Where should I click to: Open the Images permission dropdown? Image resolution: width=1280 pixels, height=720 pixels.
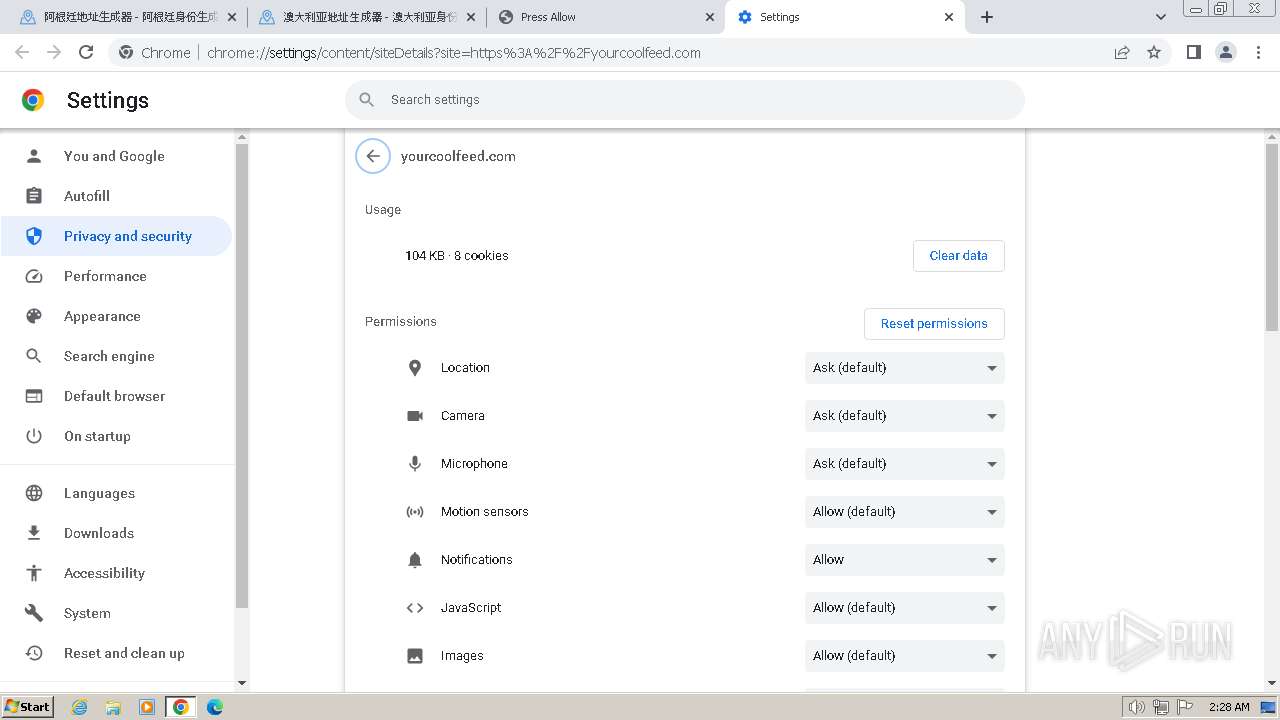[x=905, y=656]
